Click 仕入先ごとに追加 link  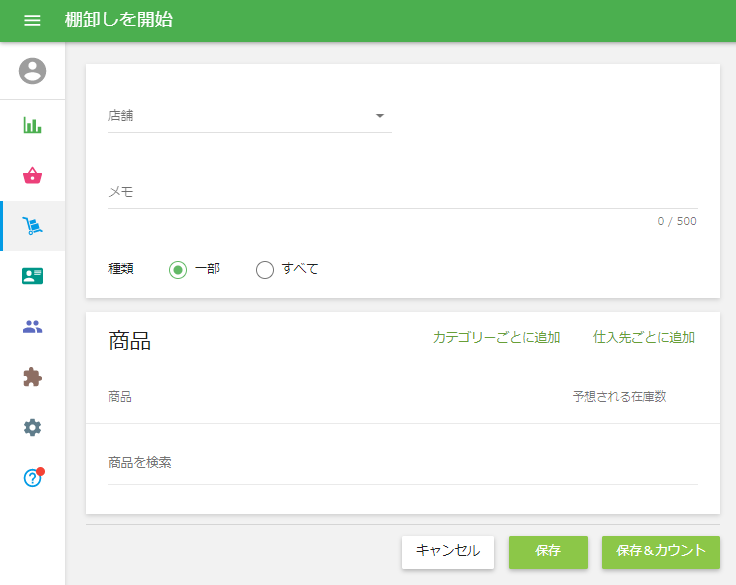pyautogui.click(x=644, y=337)
